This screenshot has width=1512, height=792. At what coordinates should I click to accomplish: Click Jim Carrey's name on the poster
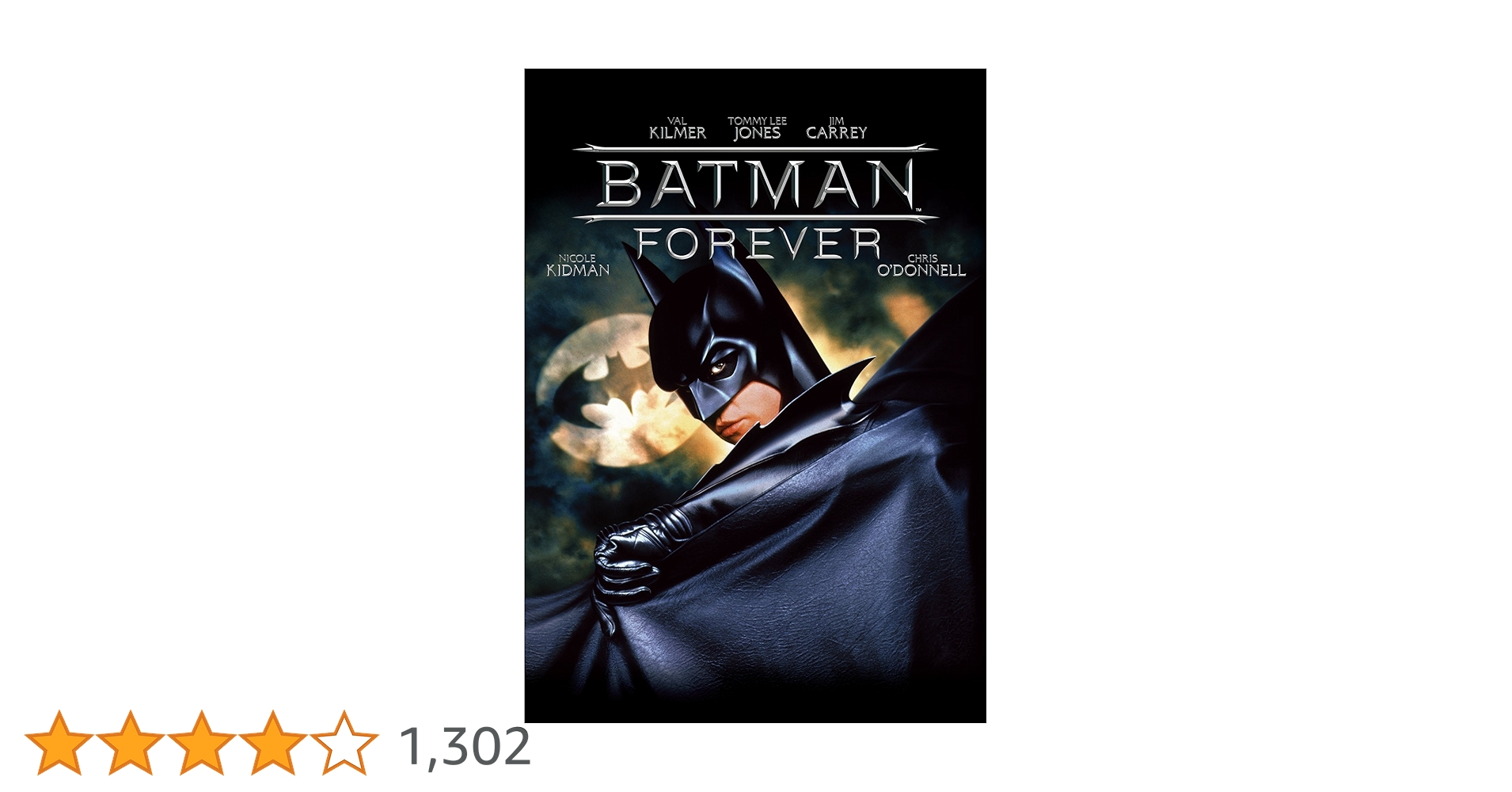click(837, 128)
